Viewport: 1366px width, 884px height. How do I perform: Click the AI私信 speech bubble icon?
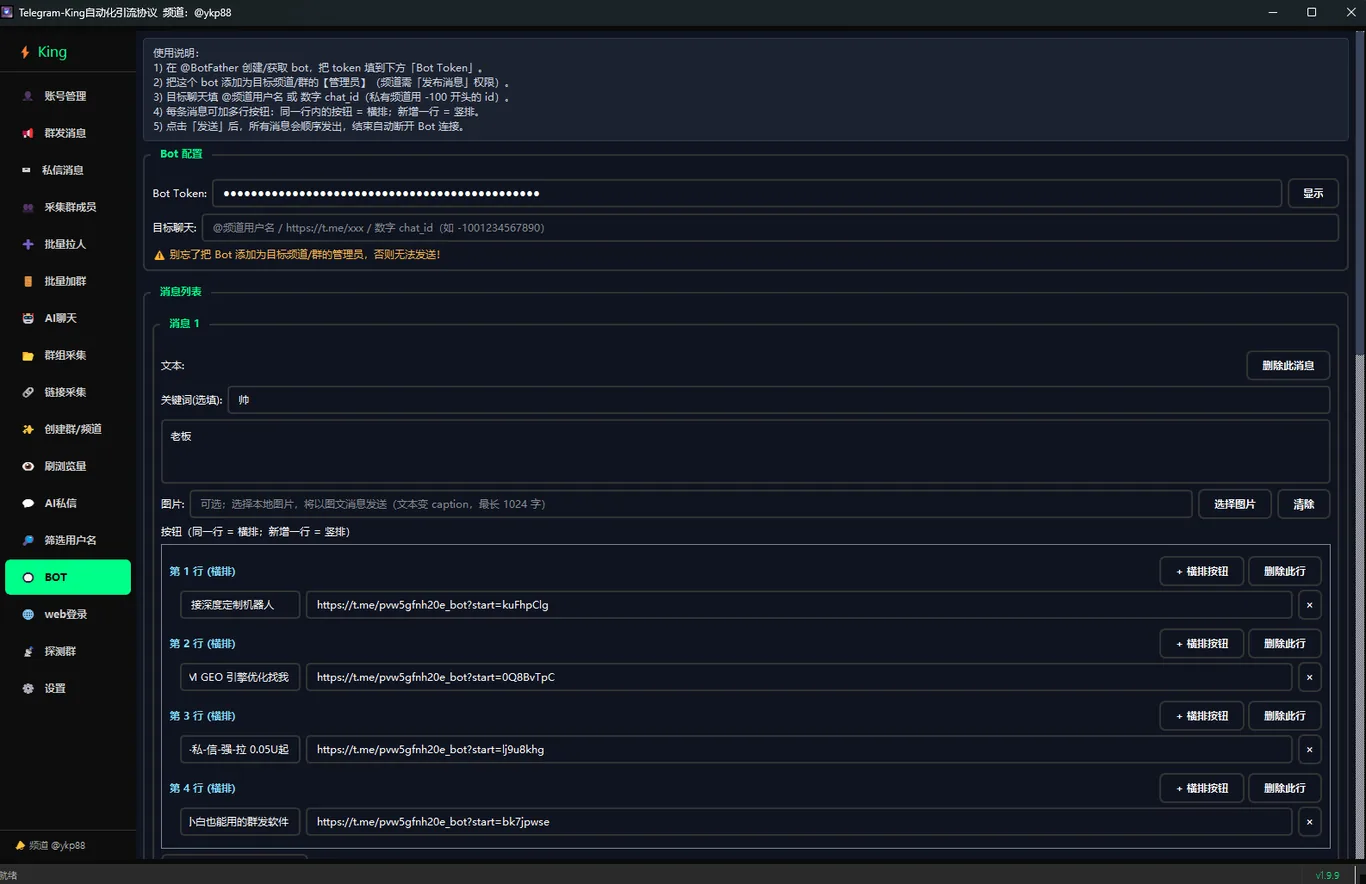[x=28, y=503]
